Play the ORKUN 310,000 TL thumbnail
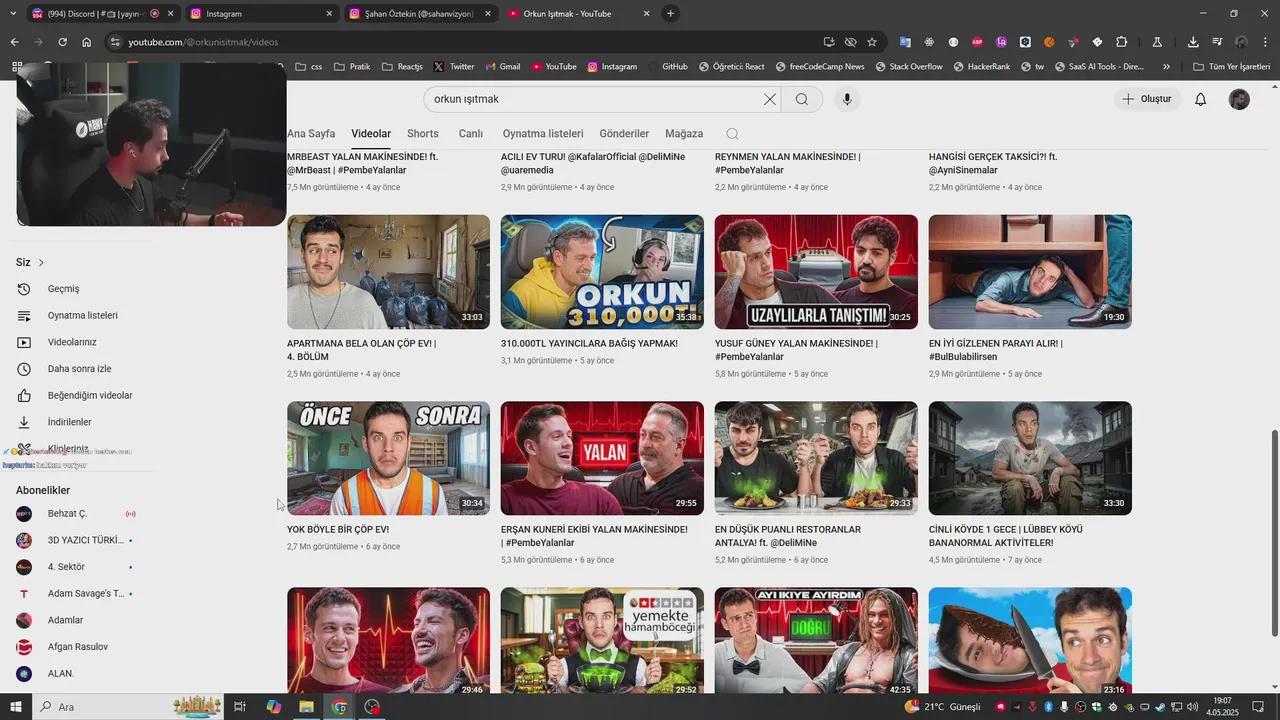1280x720 pixels. pyautogui.click(x=602, y=272)
